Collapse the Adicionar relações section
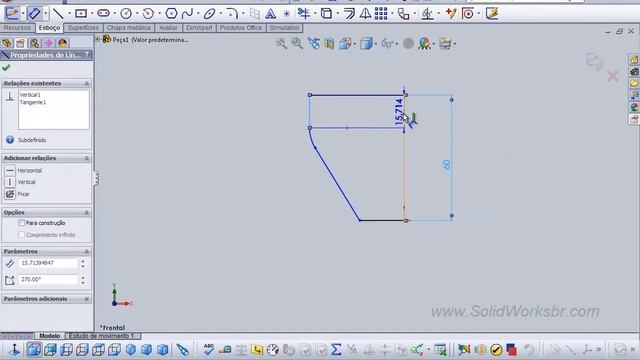Image resolution: width=640 pixels, height=360 pixels. tap(87, 158)
